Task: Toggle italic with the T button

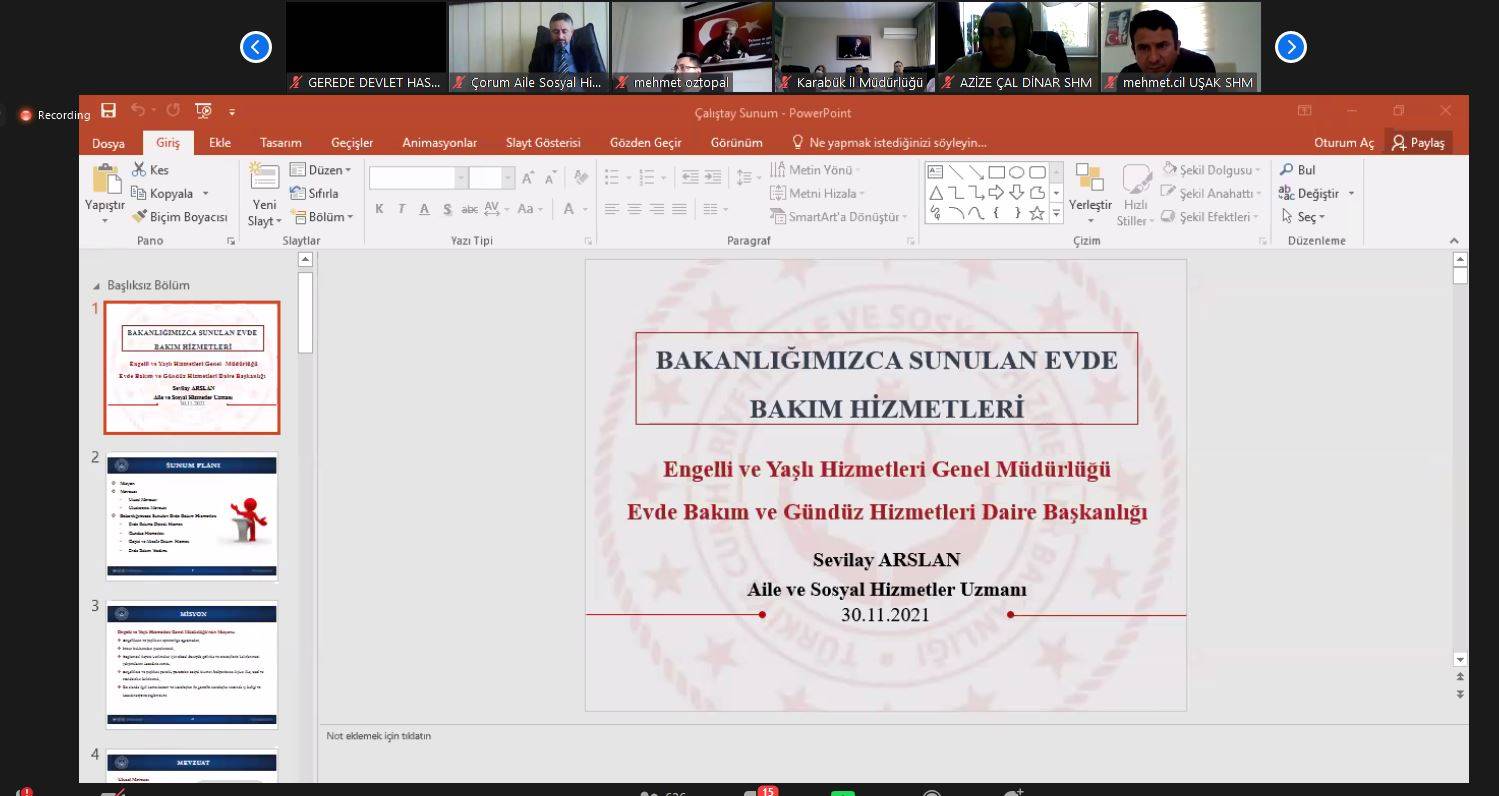Action: tap(401, 209)
